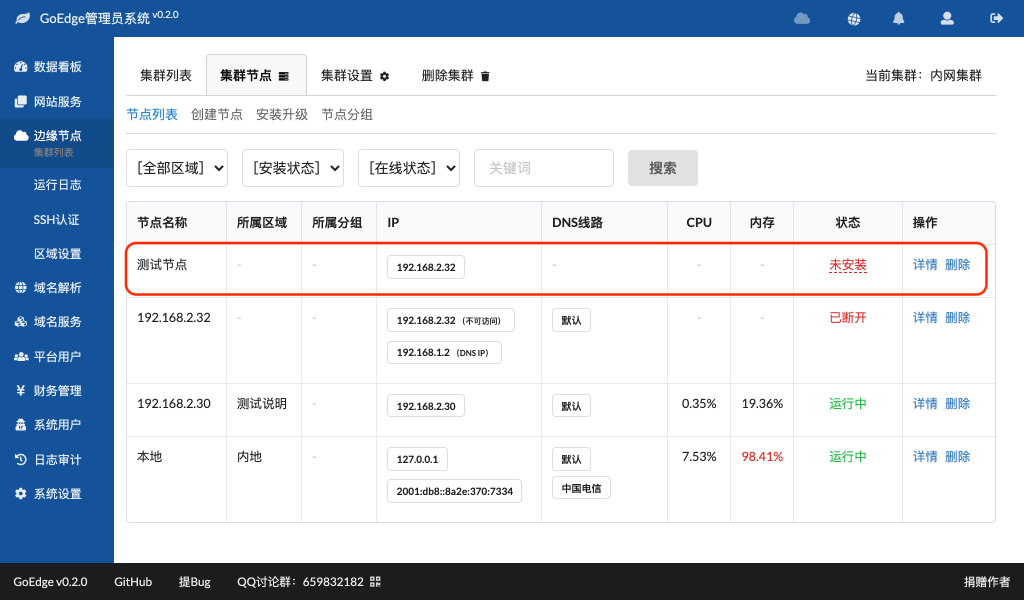Click the 提Bug footer link
This screenshot has height=600, width=1024.
pyautogui.click(x=195, y=582)
